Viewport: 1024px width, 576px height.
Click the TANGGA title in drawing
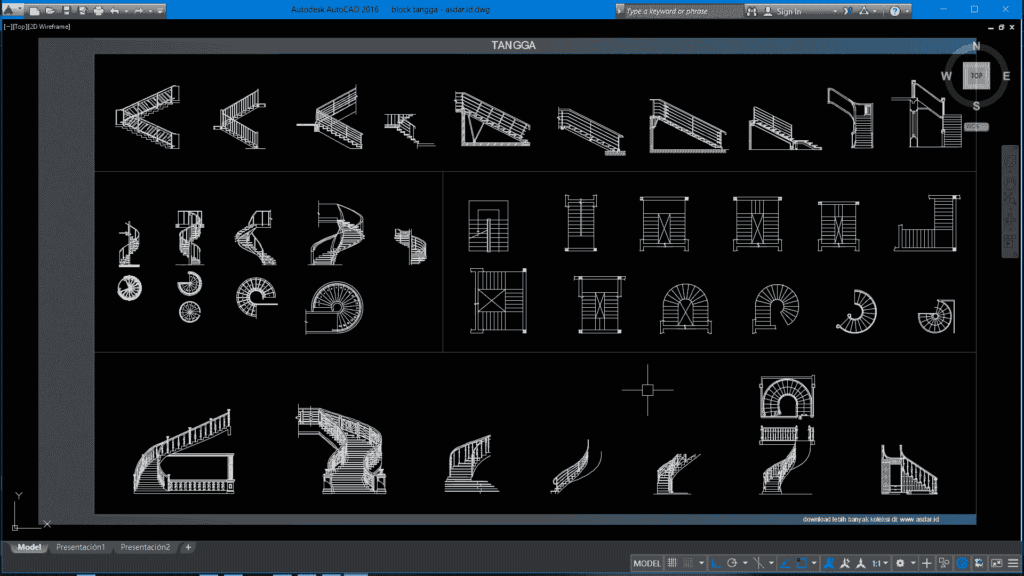(x=513, y=45)
